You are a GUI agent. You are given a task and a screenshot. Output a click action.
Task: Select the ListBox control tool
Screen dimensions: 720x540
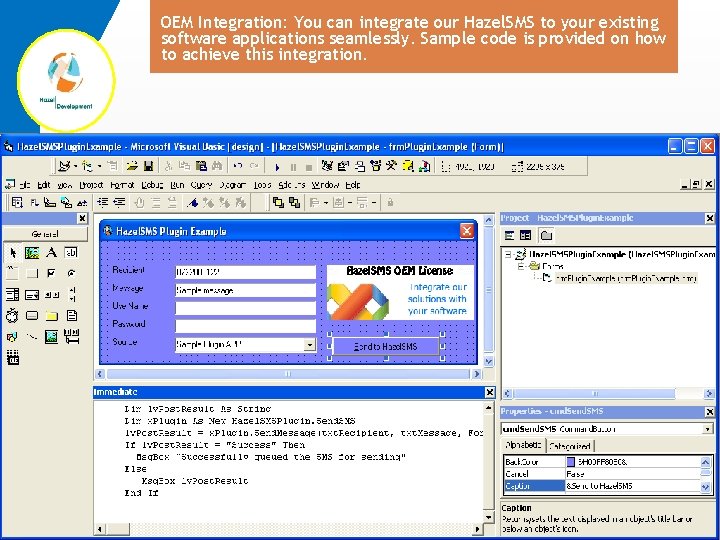tap(32, 294)
